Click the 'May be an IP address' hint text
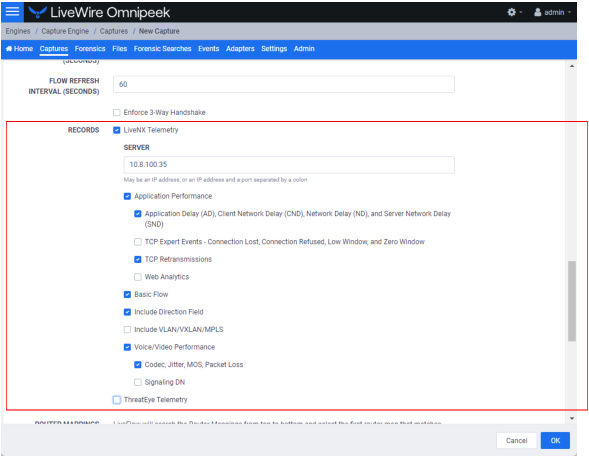589x457 pixels. 215,180
